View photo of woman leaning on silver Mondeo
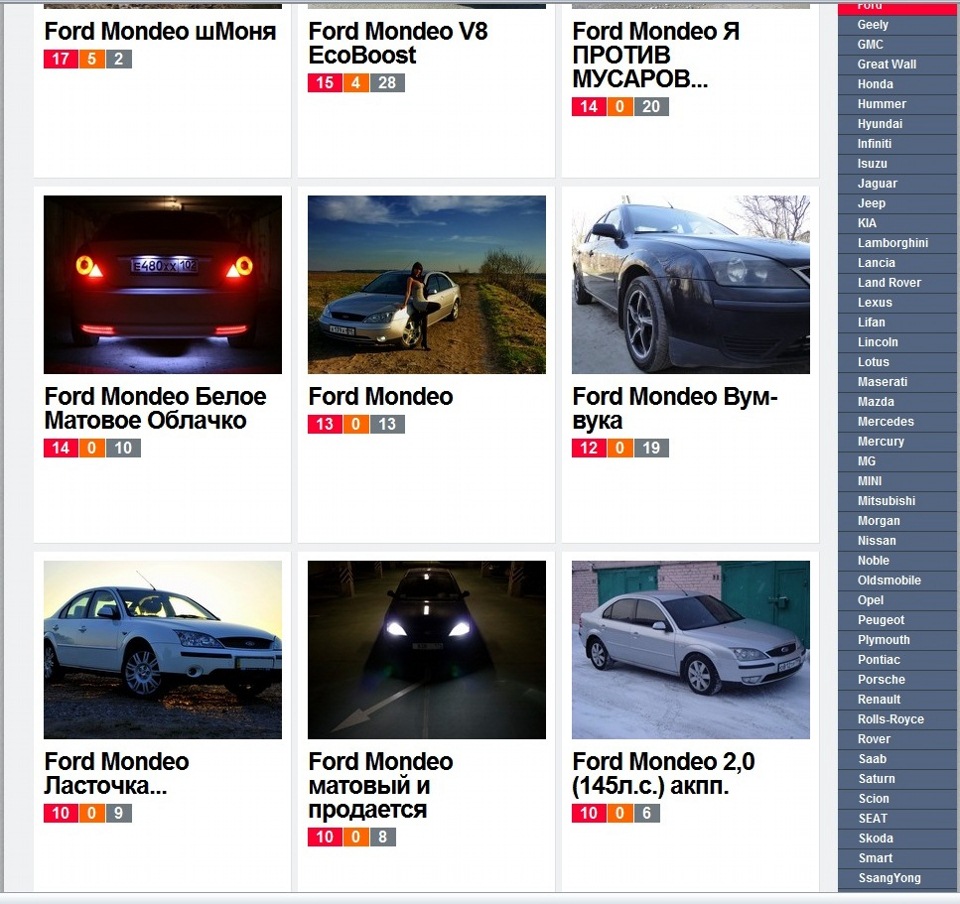 click(427, 285)
